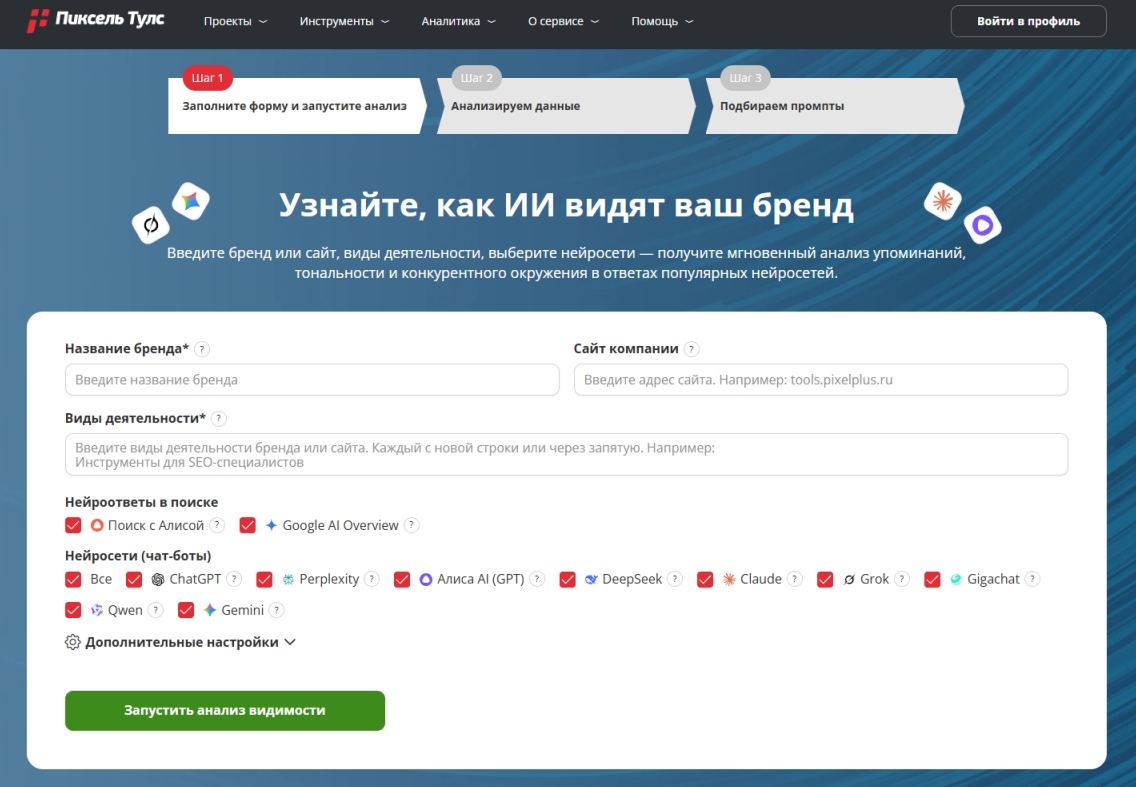Open the Инструменты dropdown menu
This screenshot has height=787, width=1136.
click(344, 21)
